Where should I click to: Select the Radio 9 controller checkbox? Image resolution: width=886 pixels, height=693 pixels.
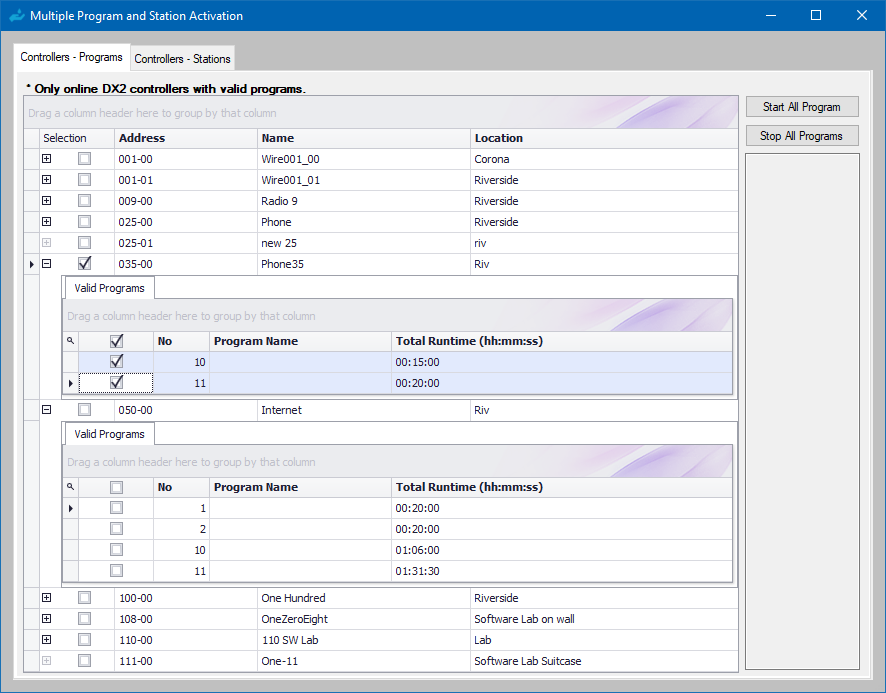(x=84, y=201)
